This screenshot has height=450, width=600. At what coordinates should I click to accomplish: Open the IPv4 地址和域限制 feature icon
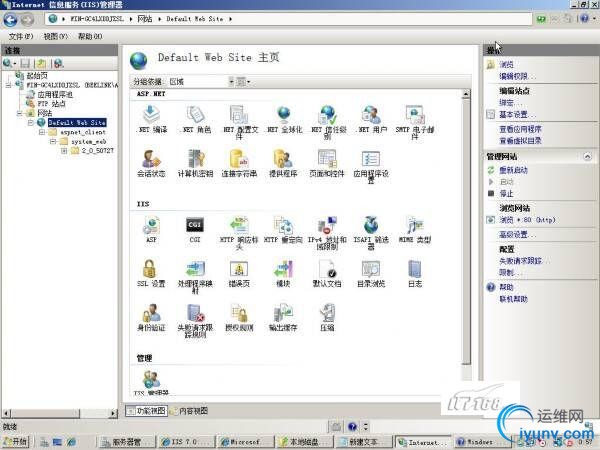(327, 232)
